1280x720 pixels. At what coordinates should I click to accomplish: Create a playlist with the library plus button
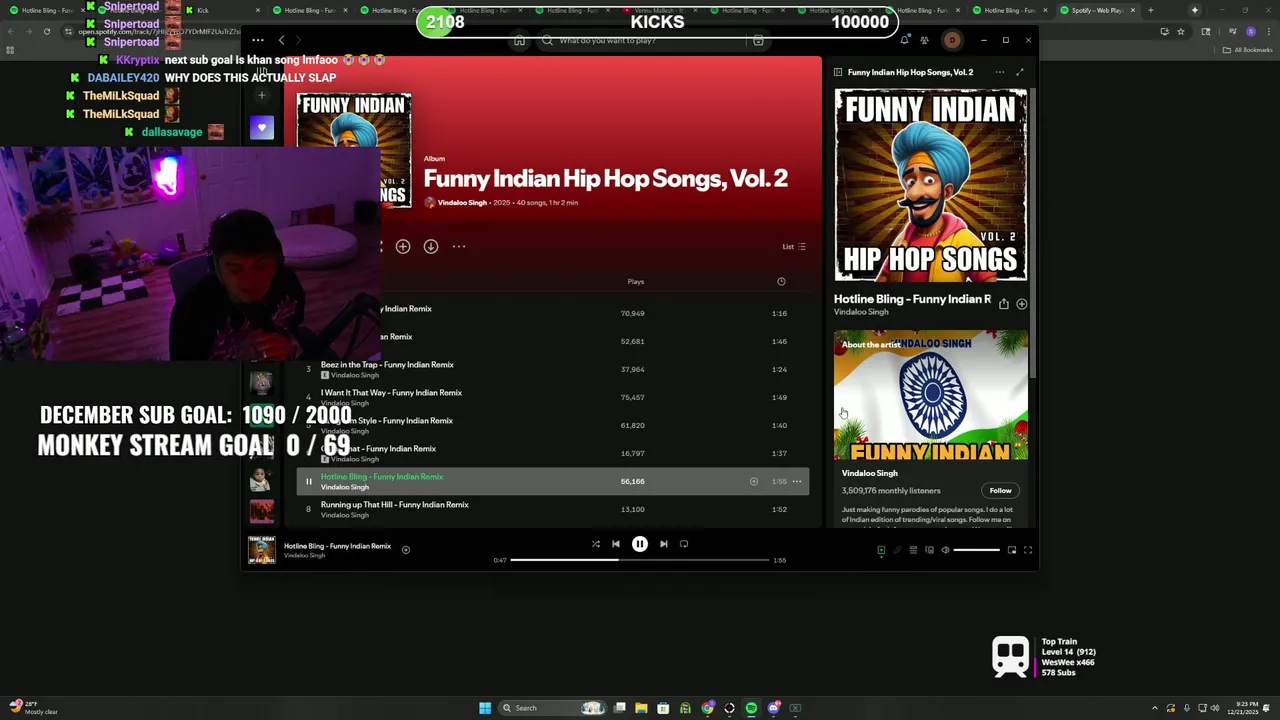click(262, 96)
